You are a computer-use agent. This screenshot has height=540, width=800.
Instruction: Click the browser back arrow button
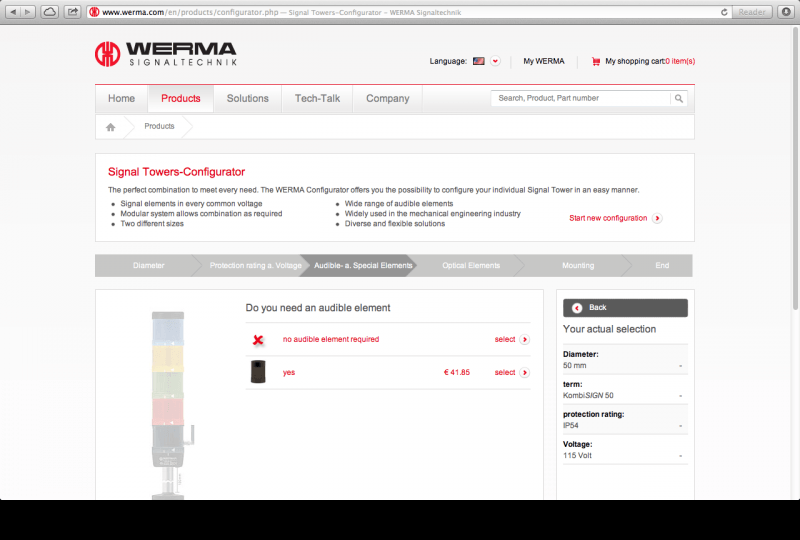pyautogui.click(x=13, y=12)
